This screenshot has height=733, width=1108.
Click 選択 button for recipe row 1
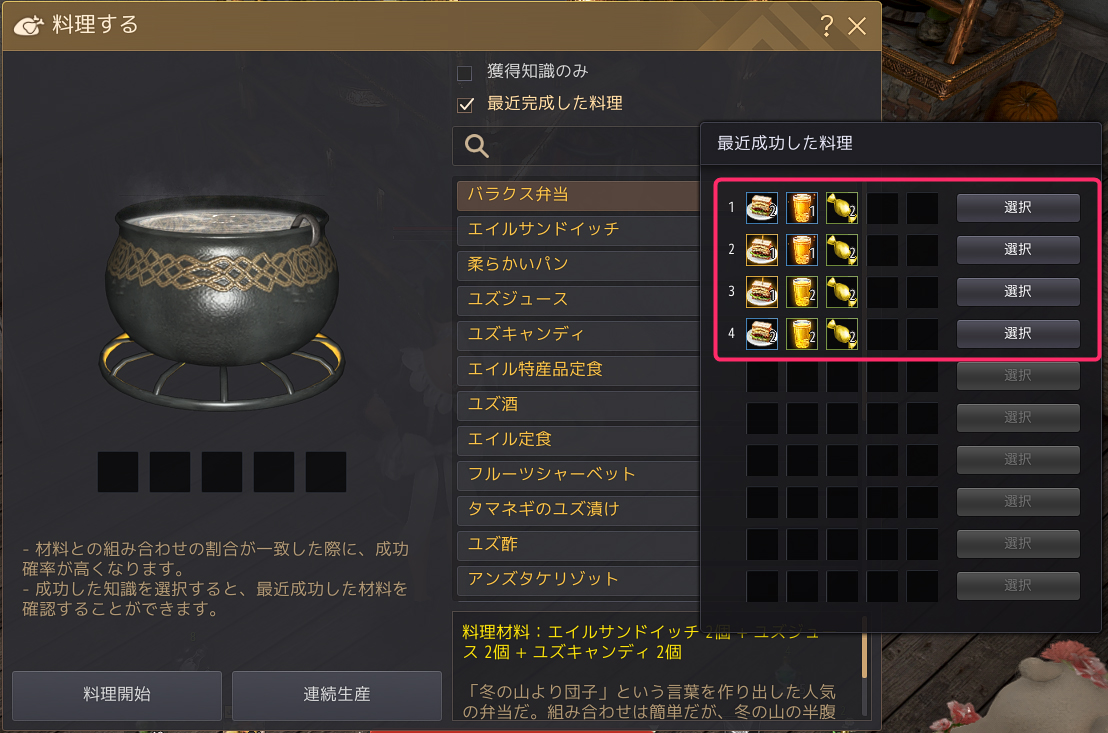point(1018,208)
